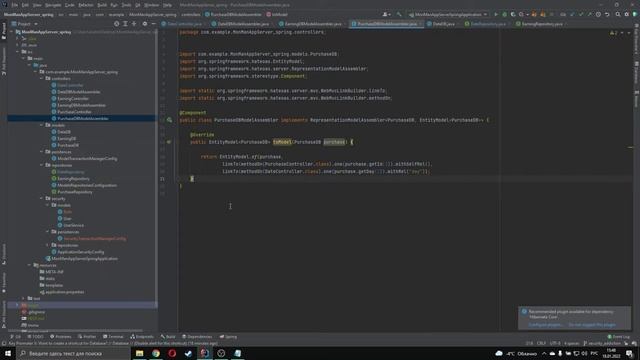640x360 pixels.
Task: Click the Windows taskbar search field
Action: click(x=73, y=353)
